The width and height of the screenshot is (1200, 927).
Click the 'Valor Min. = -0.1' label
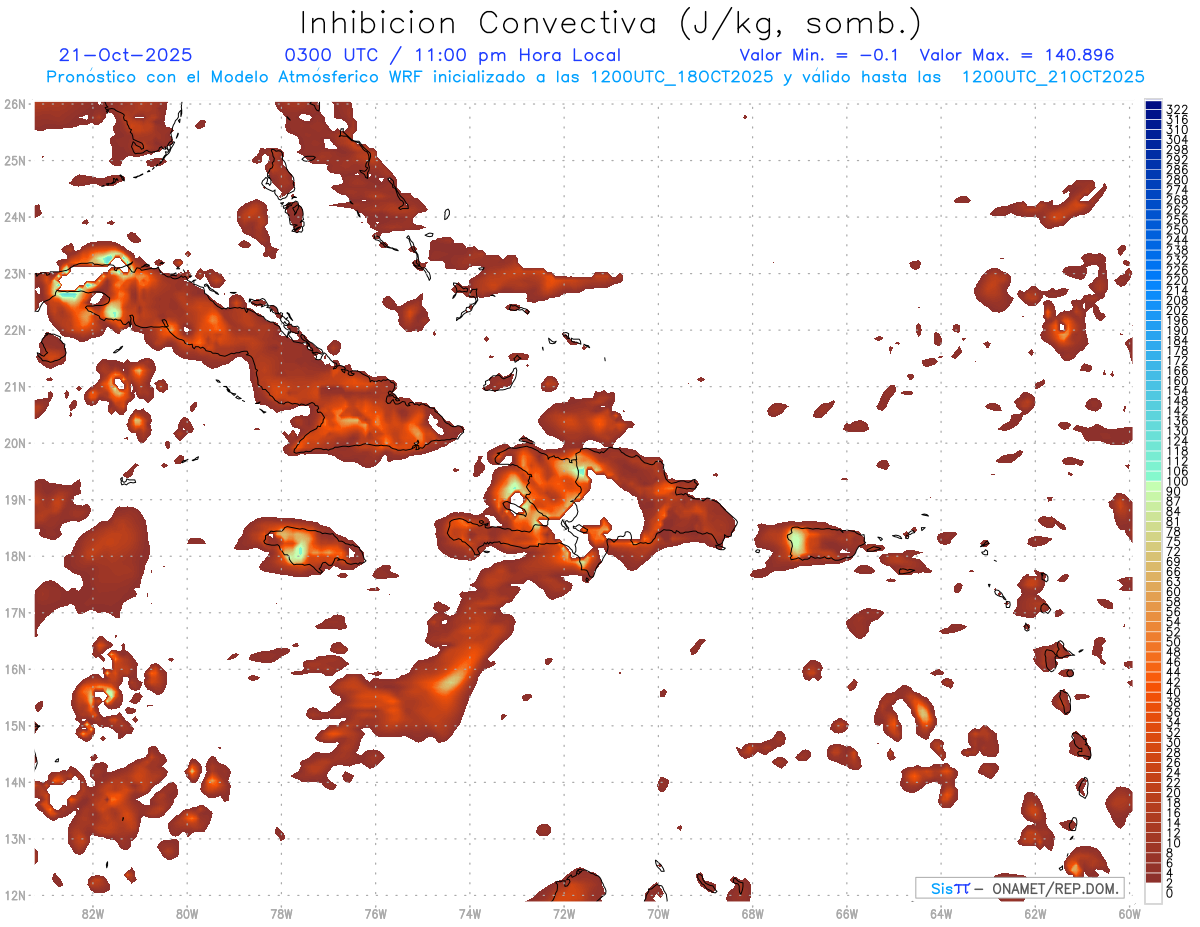821,55
